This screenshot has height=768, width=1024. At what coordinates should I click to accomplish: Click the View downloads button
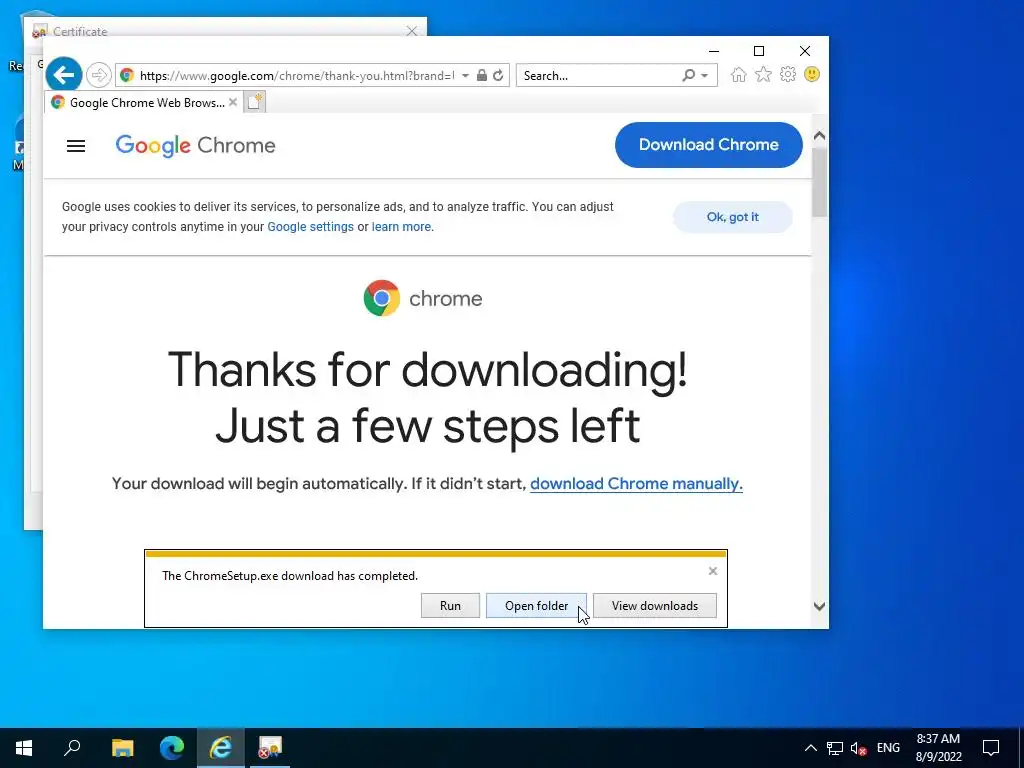tap(654, 605)
